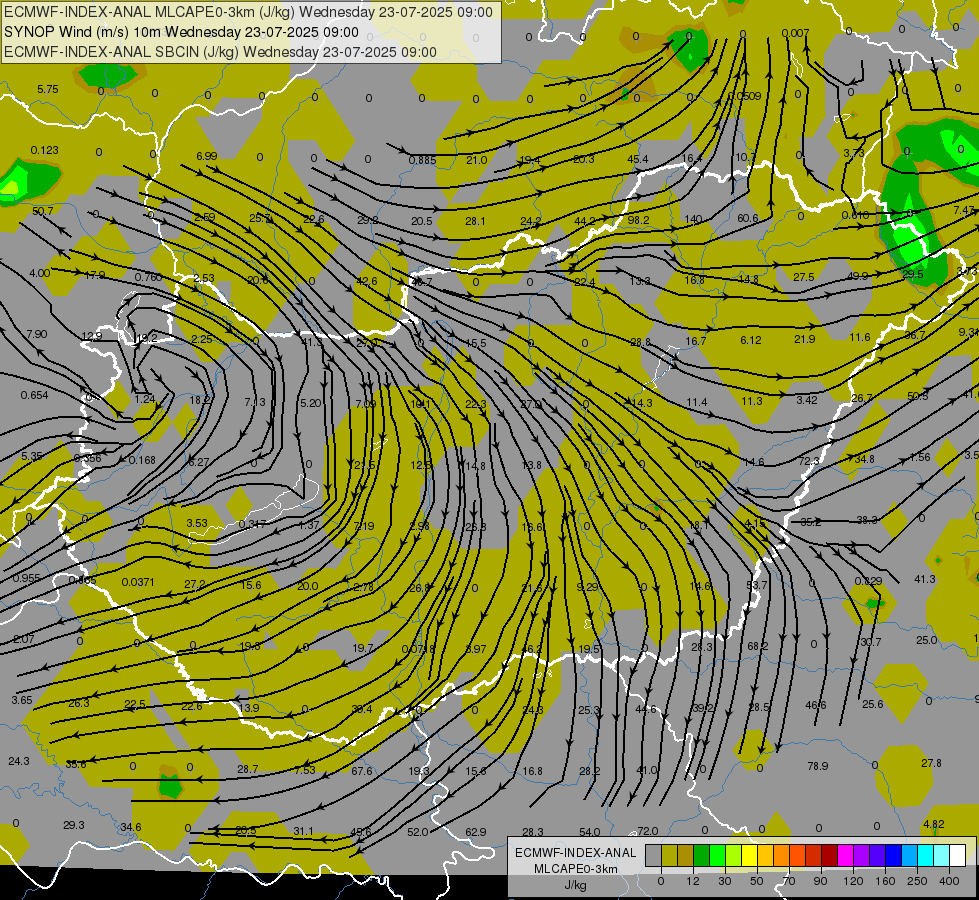Click the map value '0.123'

pyautogui.click(x=44, y=150)
